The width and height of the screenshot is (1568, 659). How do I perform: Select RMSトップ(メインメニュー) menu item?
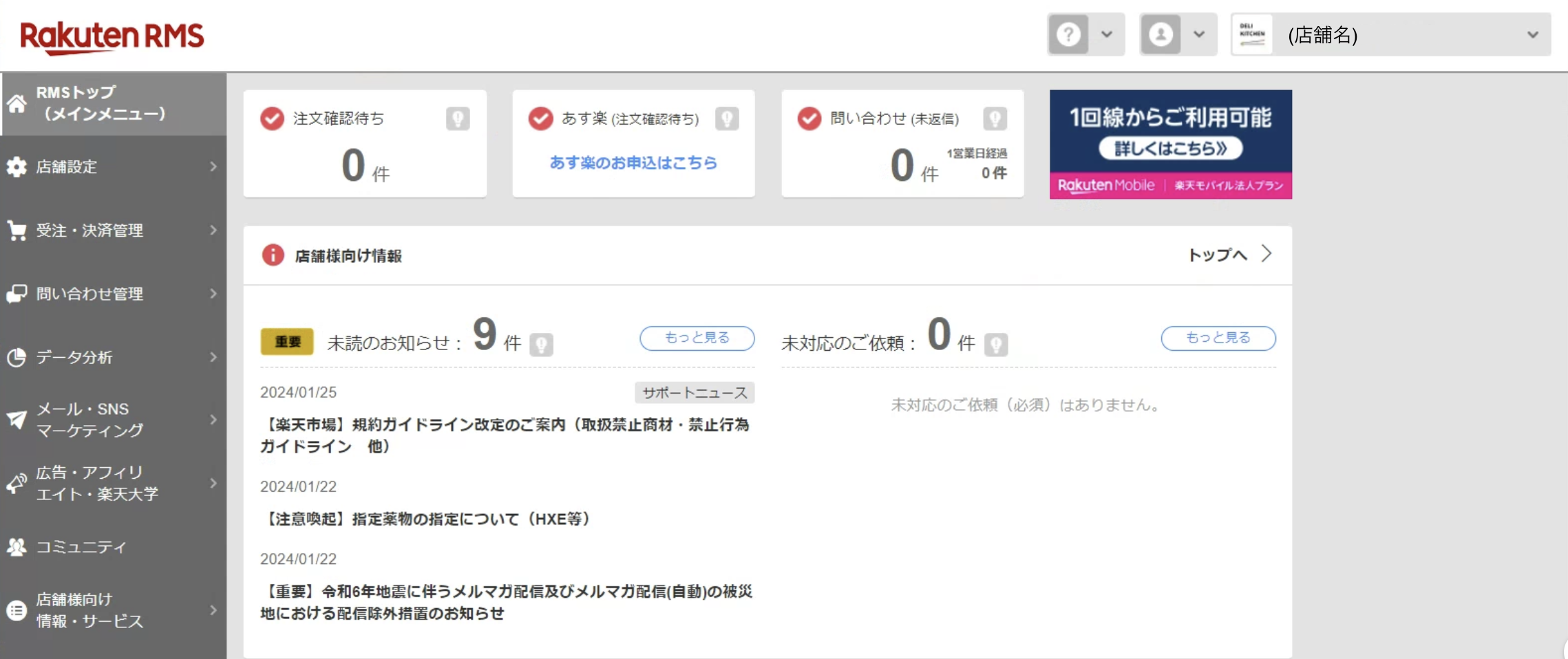(113, 103)
